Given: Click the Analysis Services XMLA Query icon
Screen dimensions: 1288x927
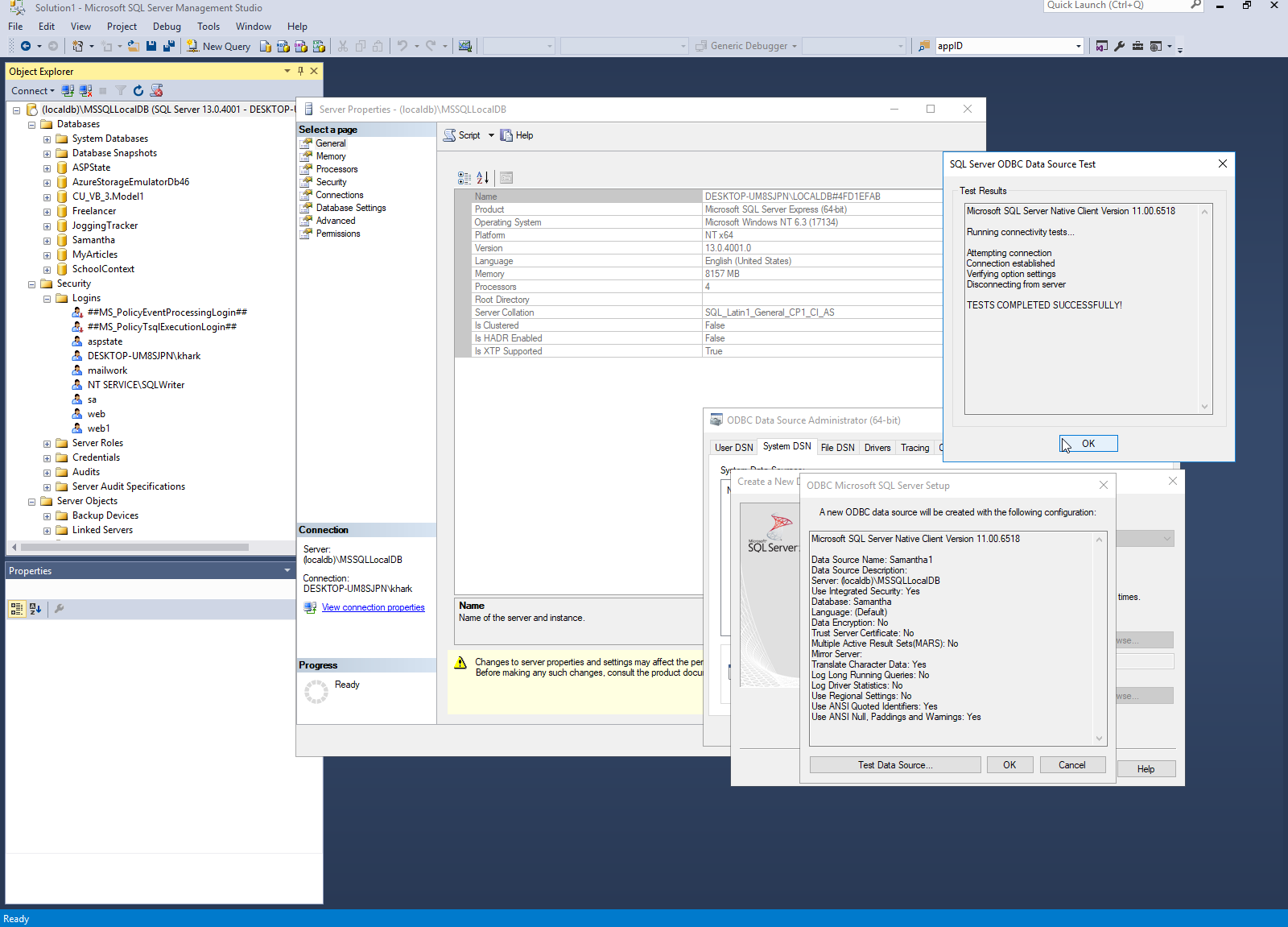Looking at the screenshot, I should [x=318, y=46].
